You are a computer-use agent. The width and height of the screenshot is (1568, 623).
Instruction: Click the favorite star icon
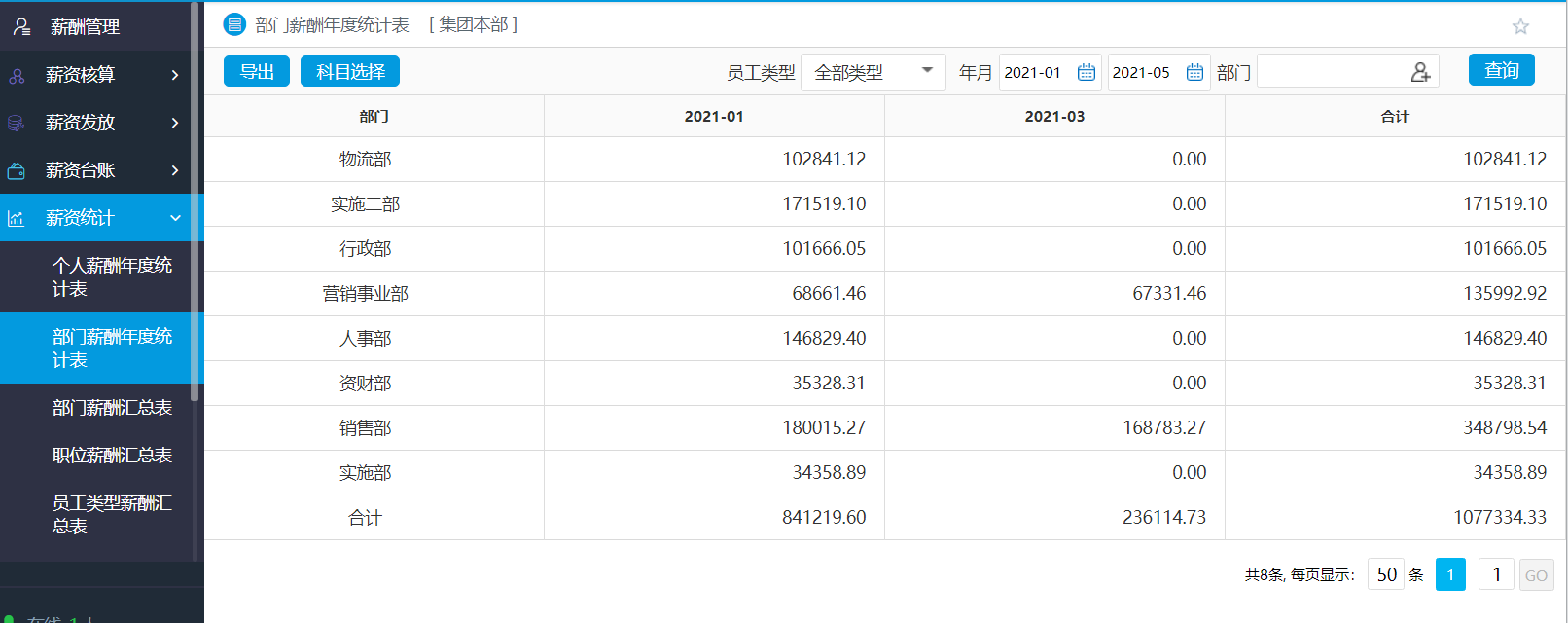1520,26
